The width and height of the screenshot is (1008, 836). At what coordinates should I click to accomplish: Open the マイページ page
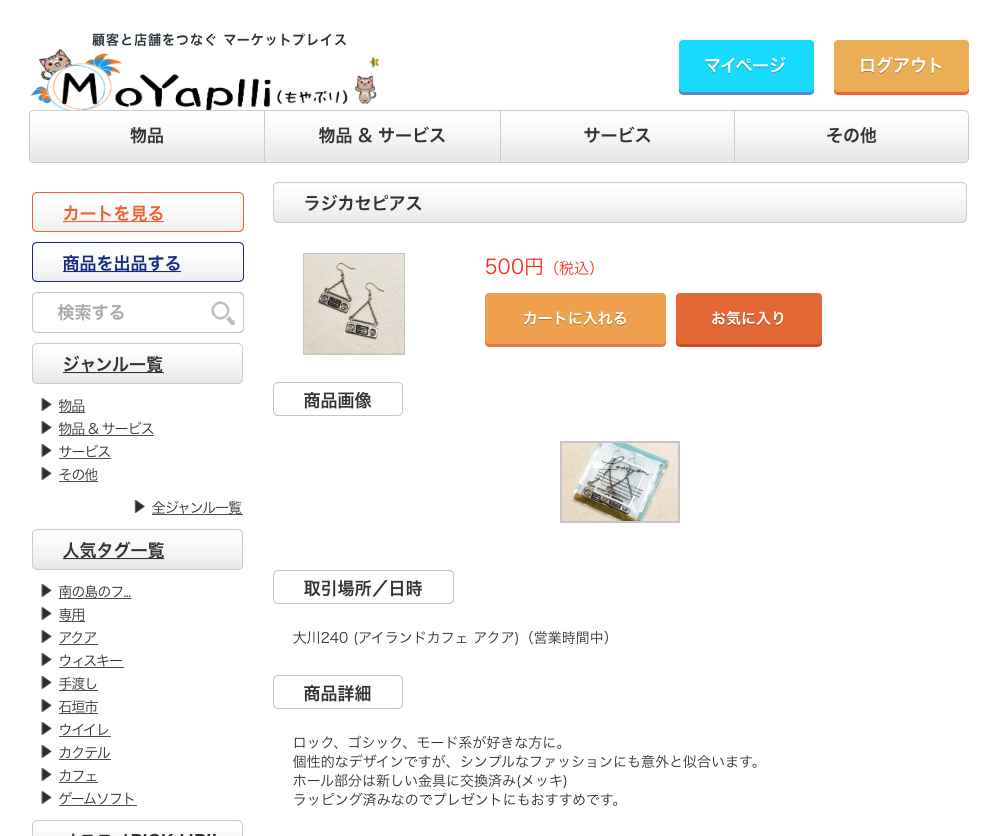(x=746, y=67)
